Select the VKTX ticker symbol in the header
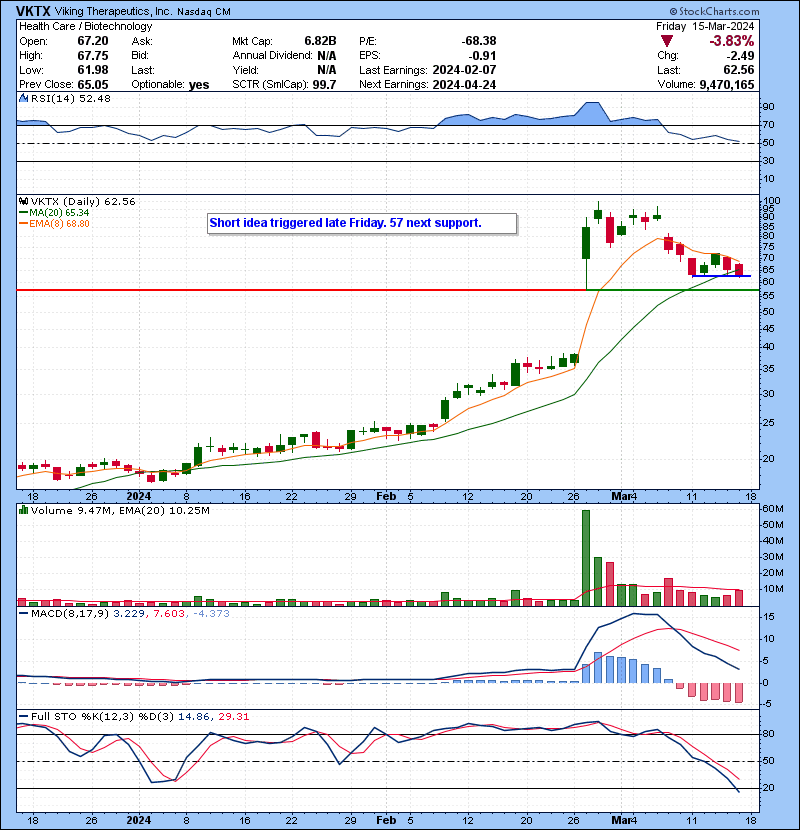This screenshot has height=830, width=800. click(x=33, y=11)
